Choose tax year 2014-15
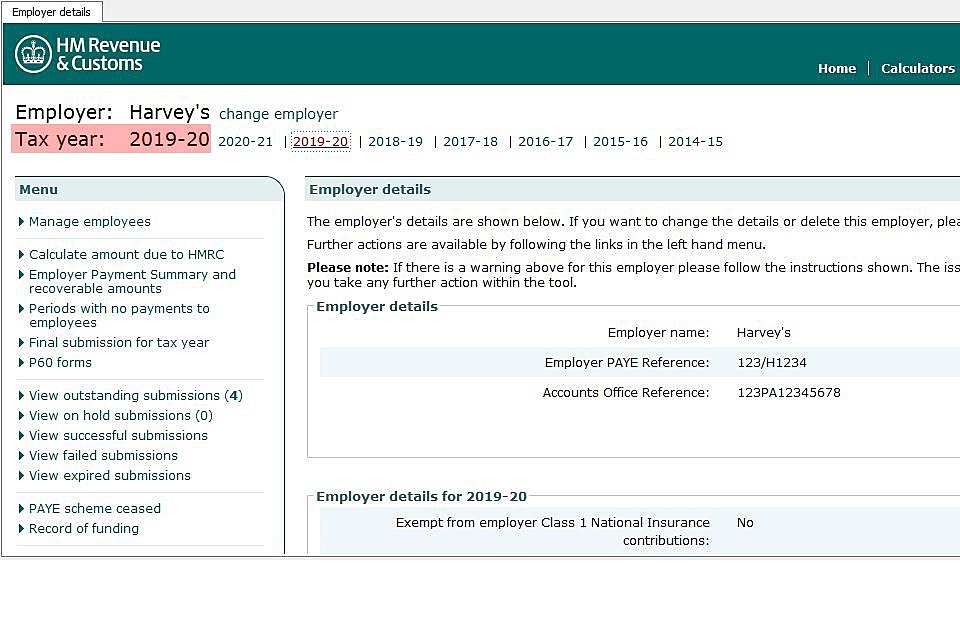The image size is (960, 640). (695, 142)
